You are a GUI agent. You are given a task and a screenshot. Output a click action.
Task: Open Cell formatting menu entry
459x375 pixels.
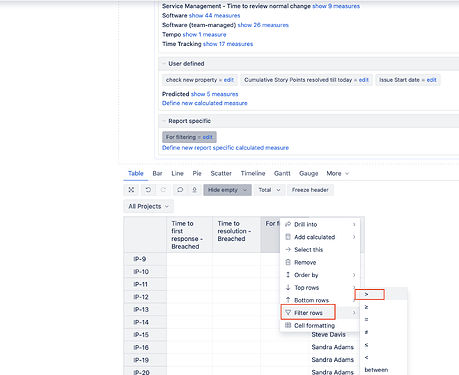click(314, 325)
